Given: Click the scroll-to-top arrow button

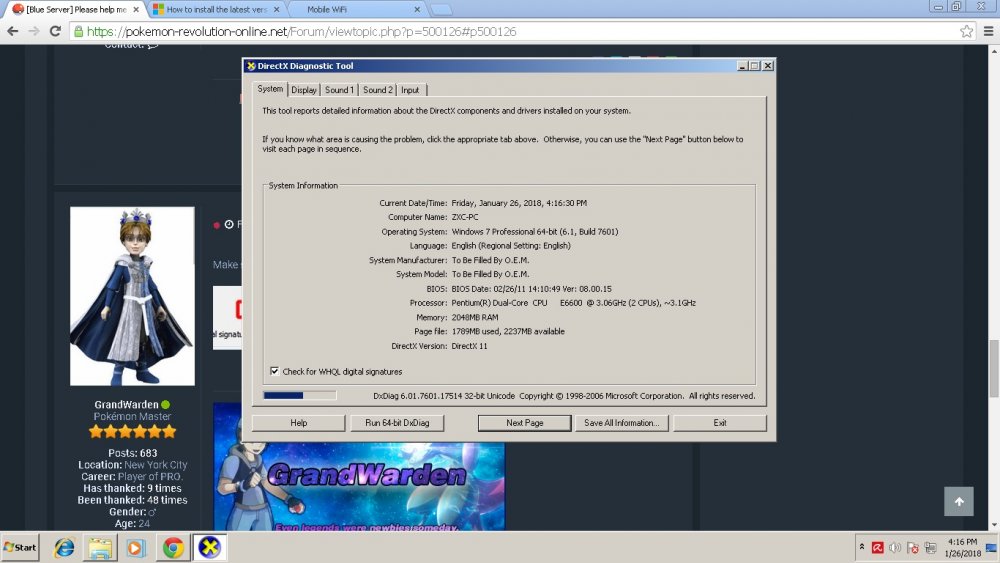Looking at the screenshot, I should pos(958,502).
